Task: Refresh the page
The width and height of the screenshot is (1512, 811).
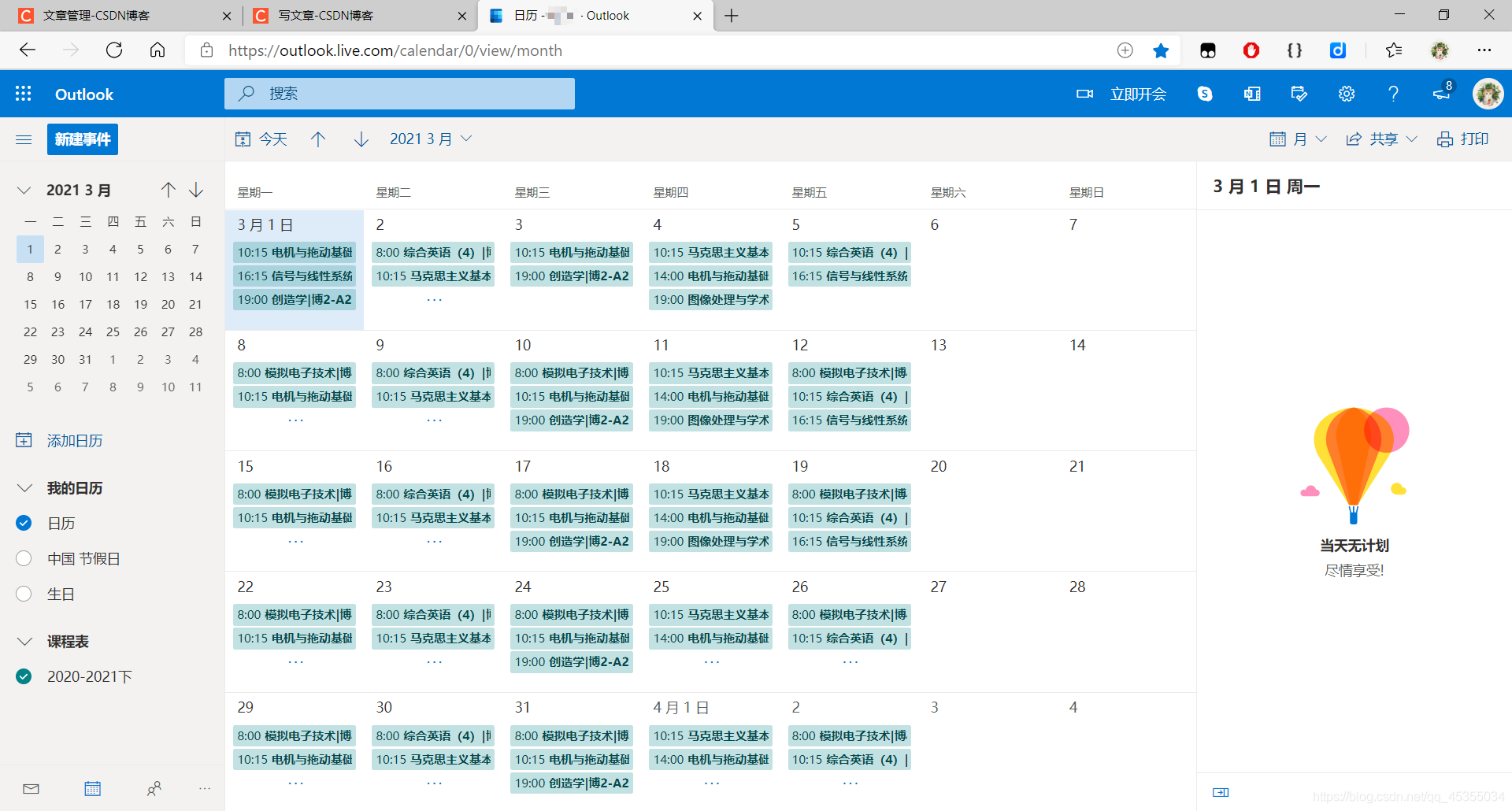Action: 114,50
